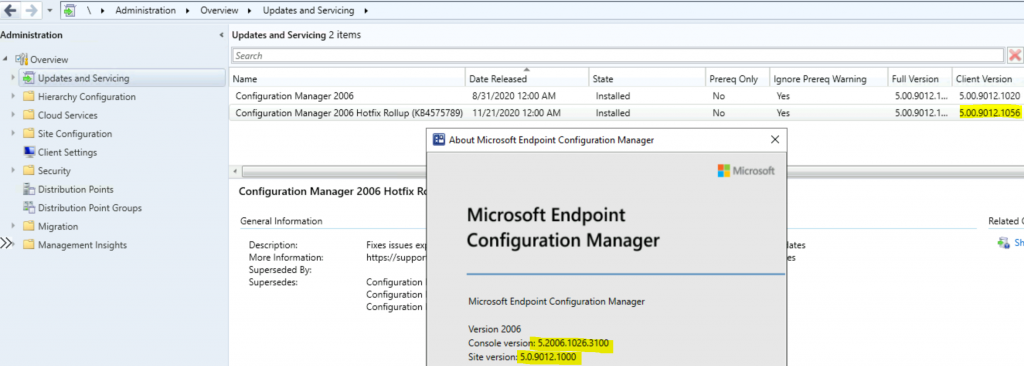The image size is (1024, 366).
Task: Click the Updates and Servicing icon
Action: [x=28, y=78]
